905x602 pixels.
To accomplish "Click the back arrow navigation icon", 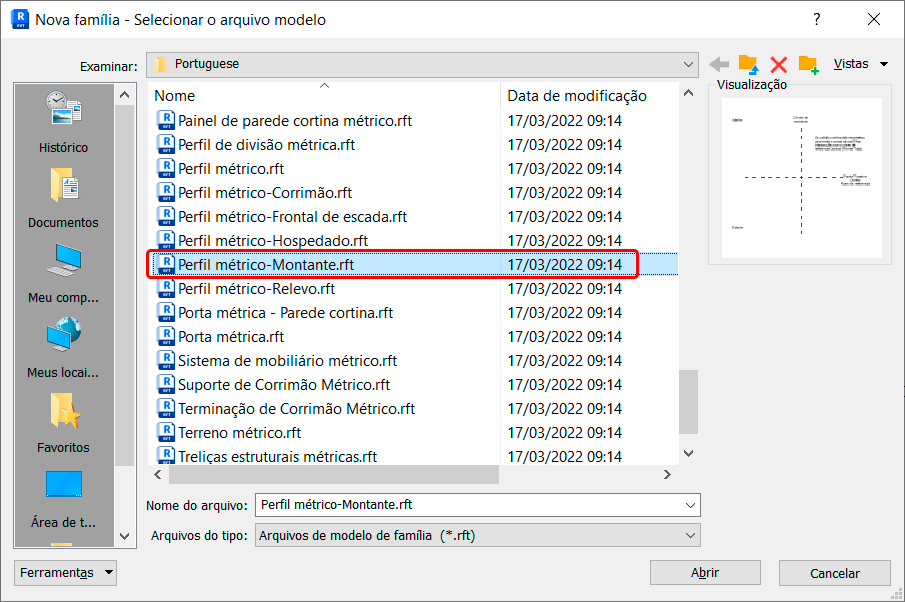I will tap(719, 64).
